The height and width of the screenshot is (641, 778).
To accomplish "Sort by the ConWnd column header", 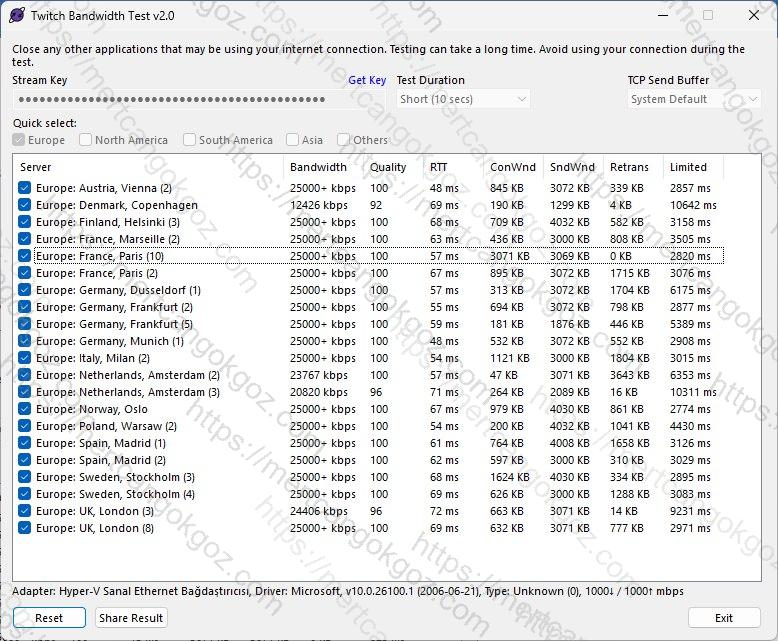I will 513,167.
